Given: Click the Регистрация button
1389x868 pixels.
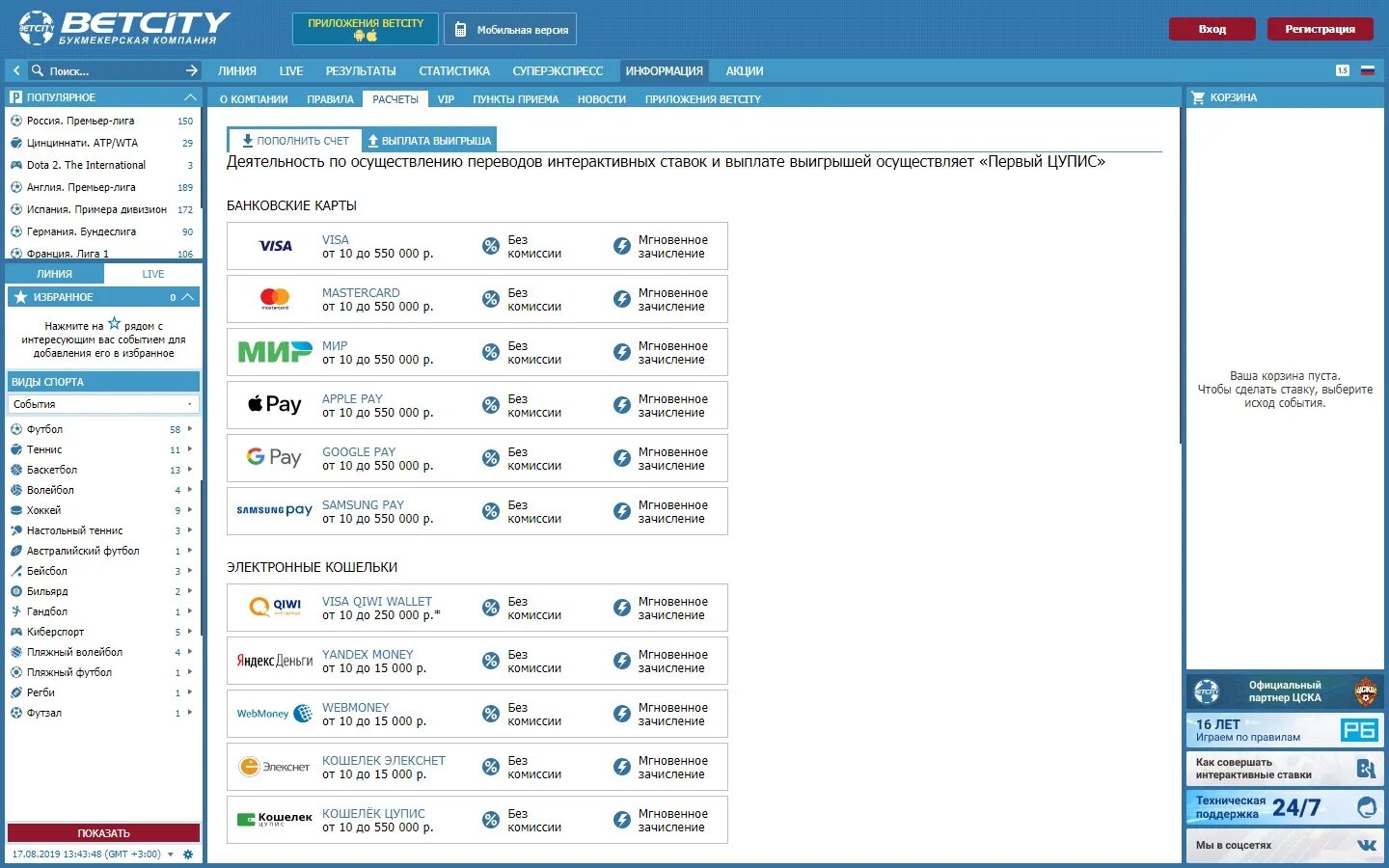Looking at the screenshot, I should (x=1320, y=29).
